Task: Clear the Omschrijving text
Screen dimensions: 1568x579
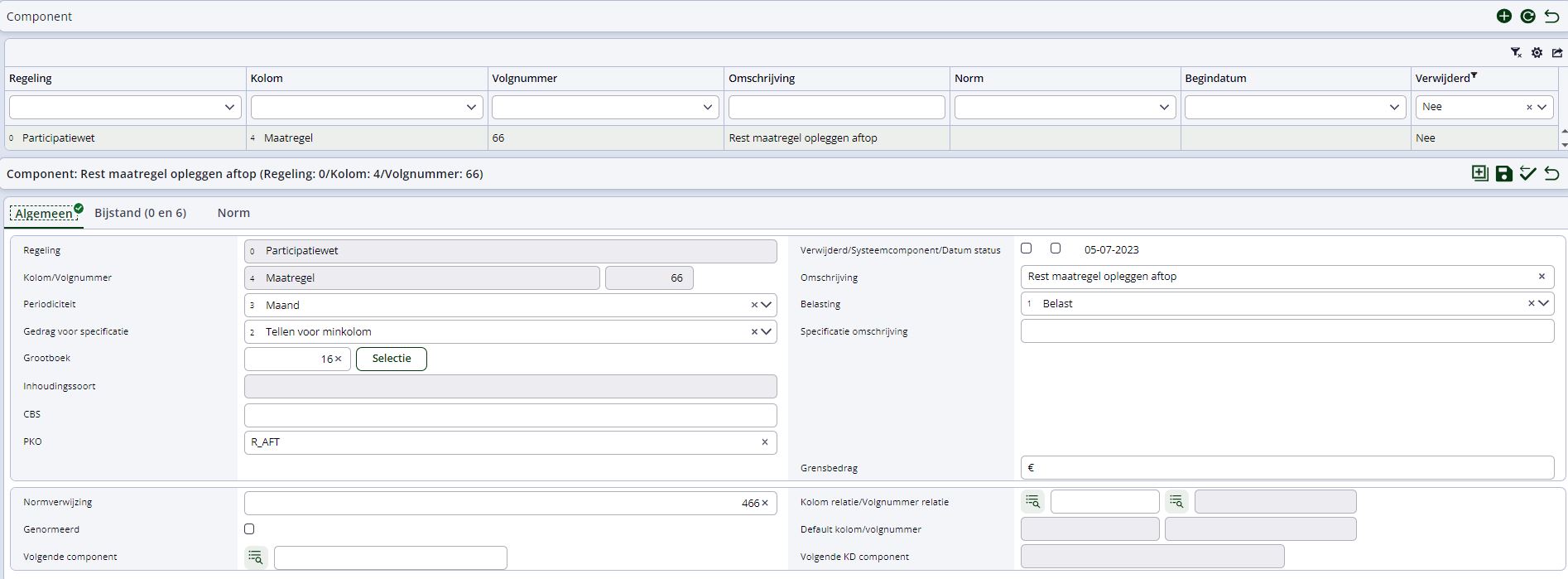Action: (x=1542, y=277)
